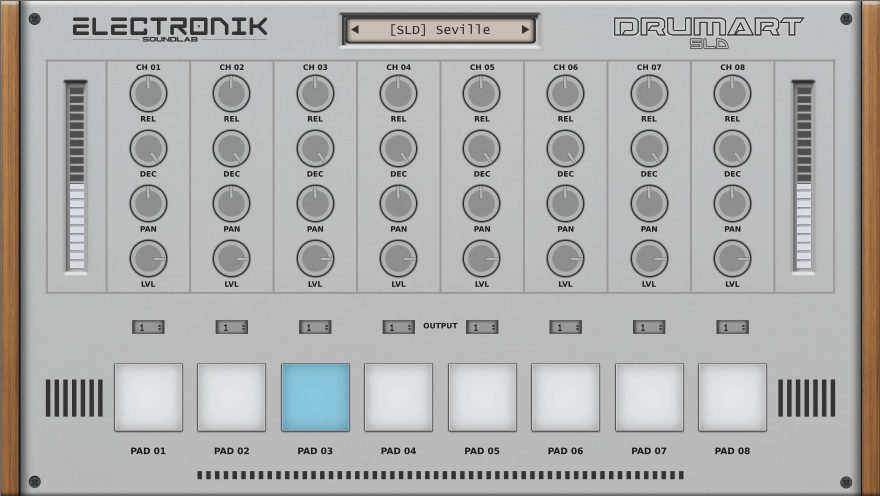Image resolution: width=880 pixels, height=496 pixels.
Task: Go to next preset with right arrow
Action: tap(525, 30)
